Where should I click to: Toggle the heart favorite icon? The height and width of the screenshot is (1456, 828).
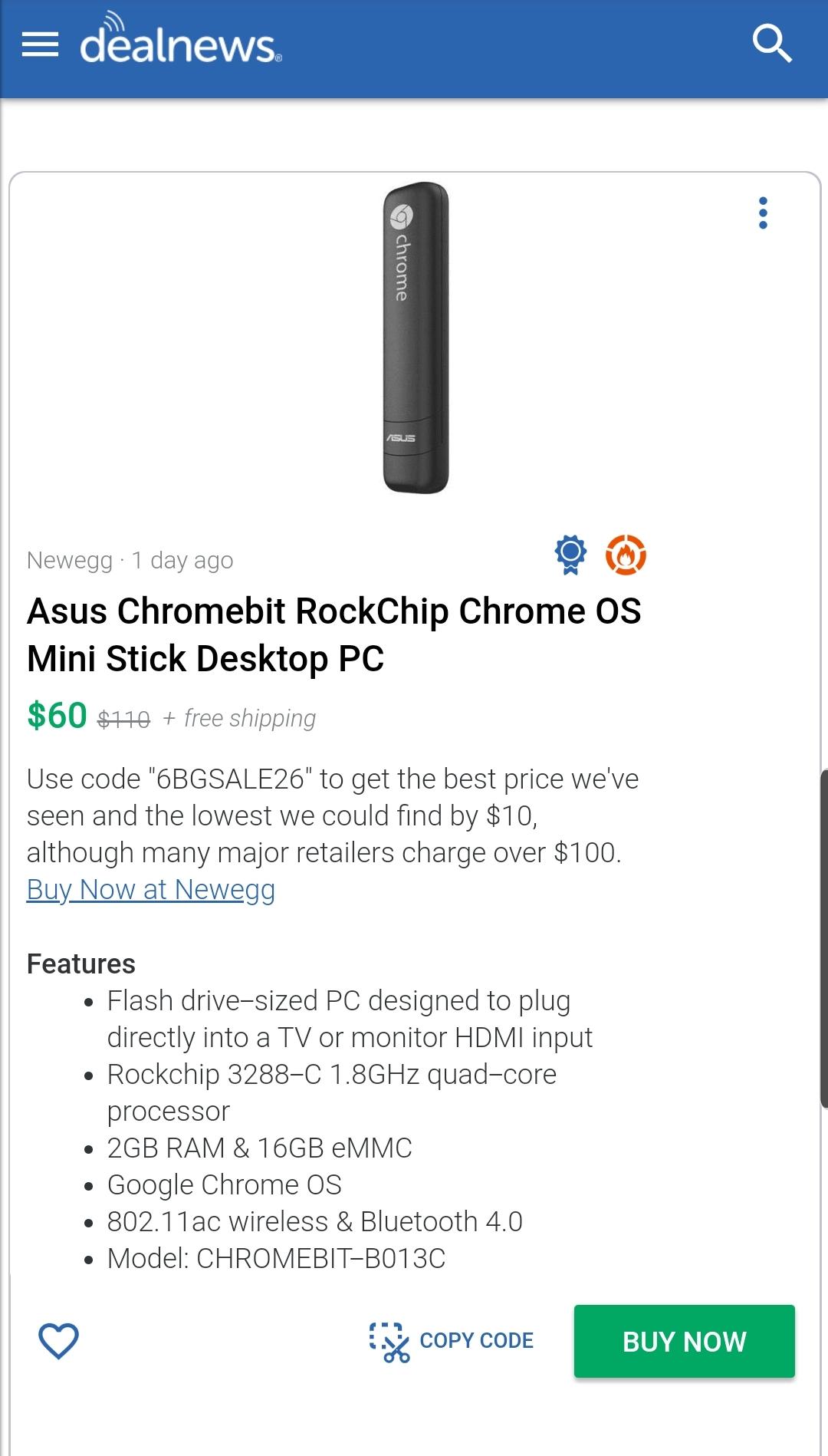point(59,1340)
